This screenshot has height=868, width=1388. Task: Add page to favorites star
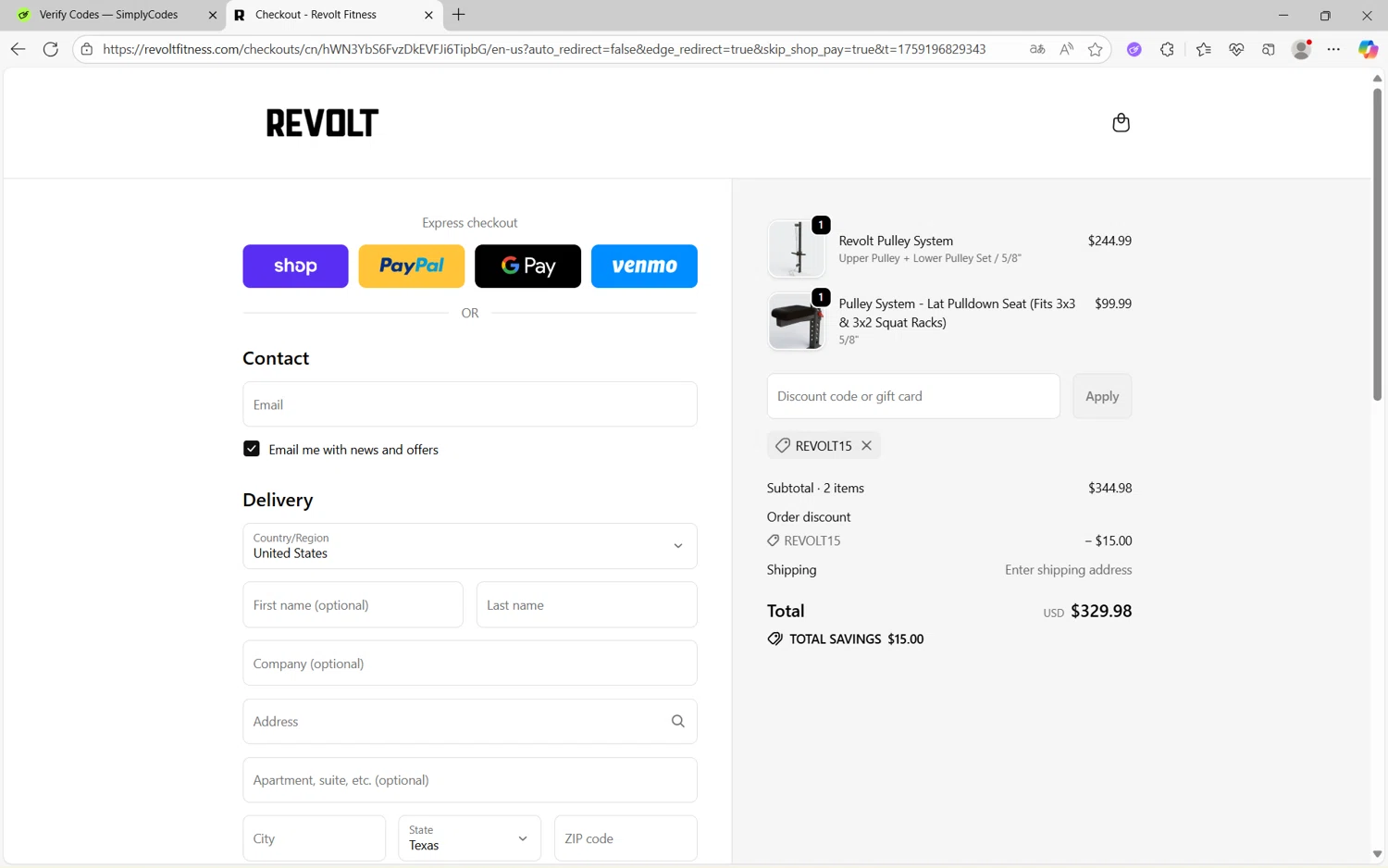1096,49
